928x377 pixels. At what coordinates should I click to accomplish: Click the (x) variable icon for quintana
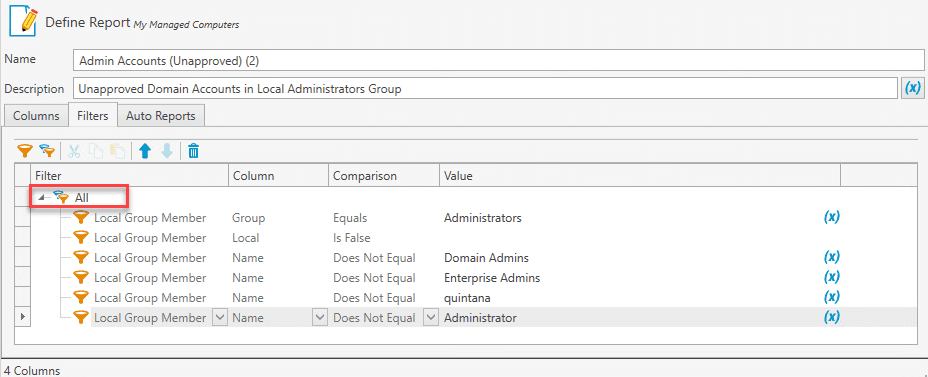(x=832, y=297)
